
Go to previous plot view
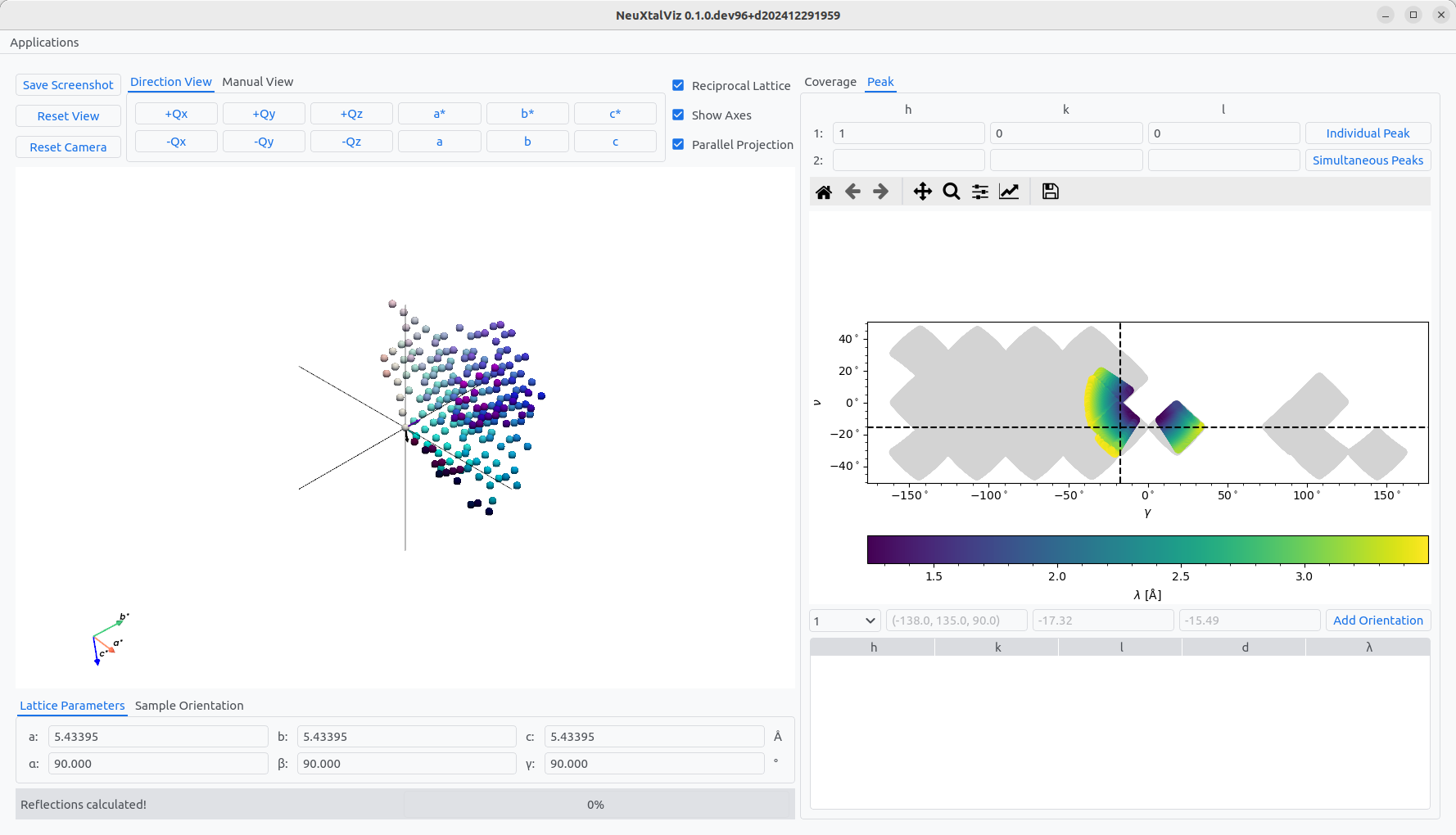pos(852,191)
